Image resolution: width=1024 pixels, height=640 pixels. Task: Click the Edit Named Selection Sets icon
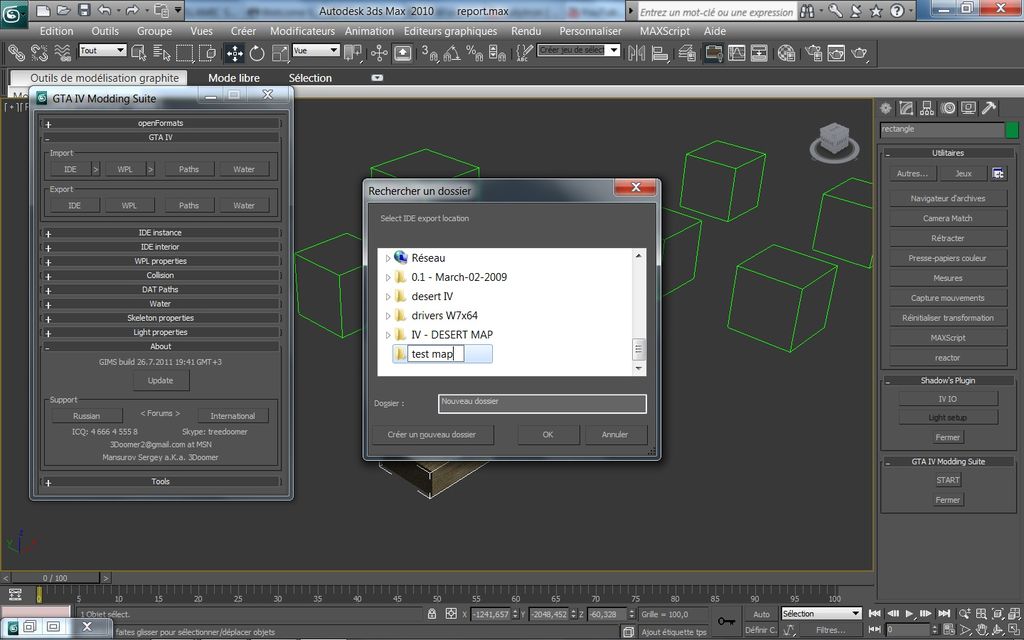[x=523, y=53]
